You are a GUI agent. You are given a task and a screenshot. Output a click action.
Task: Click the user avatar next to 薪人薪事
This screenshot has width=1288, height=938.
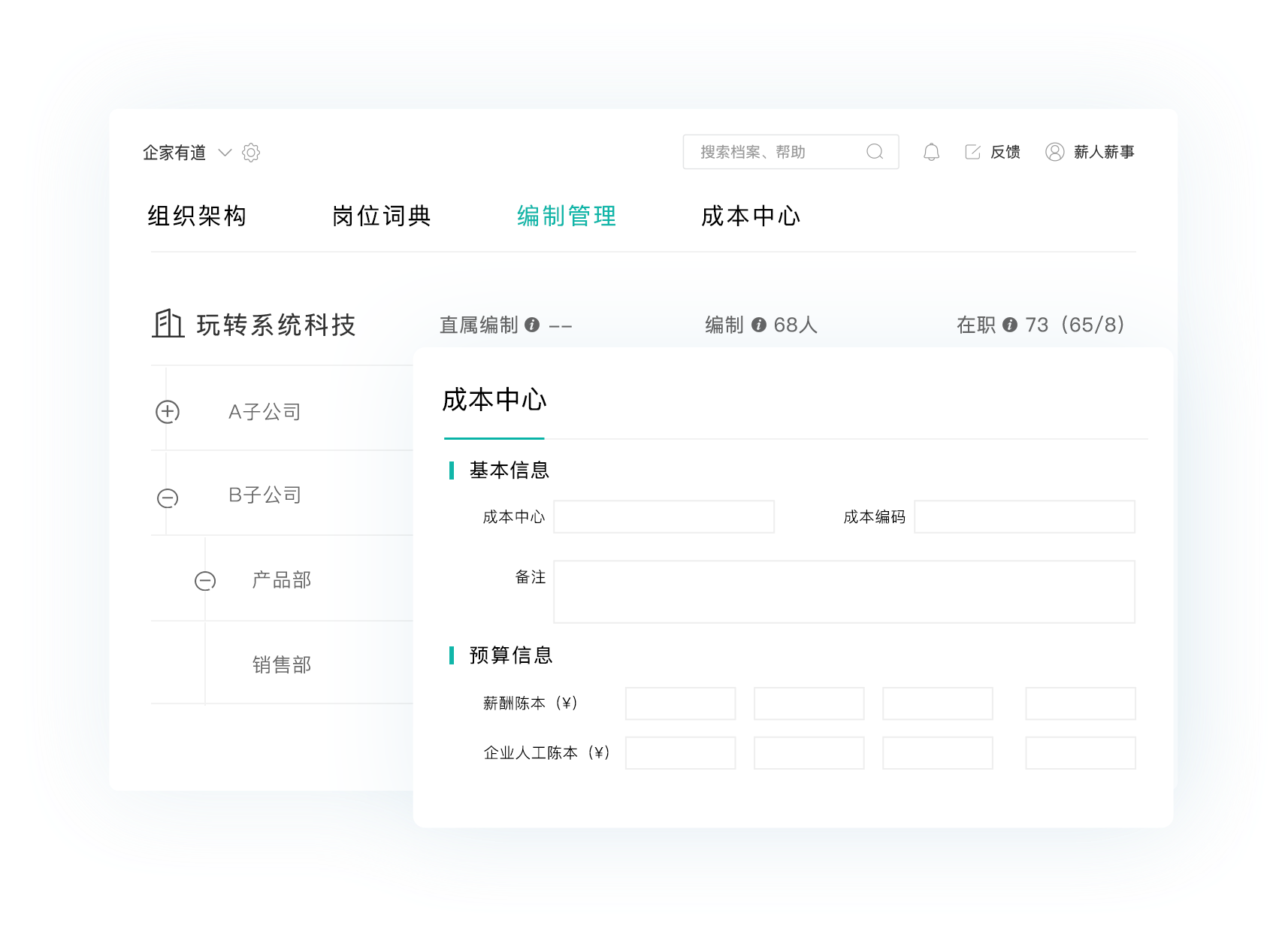click(1054, 152)
